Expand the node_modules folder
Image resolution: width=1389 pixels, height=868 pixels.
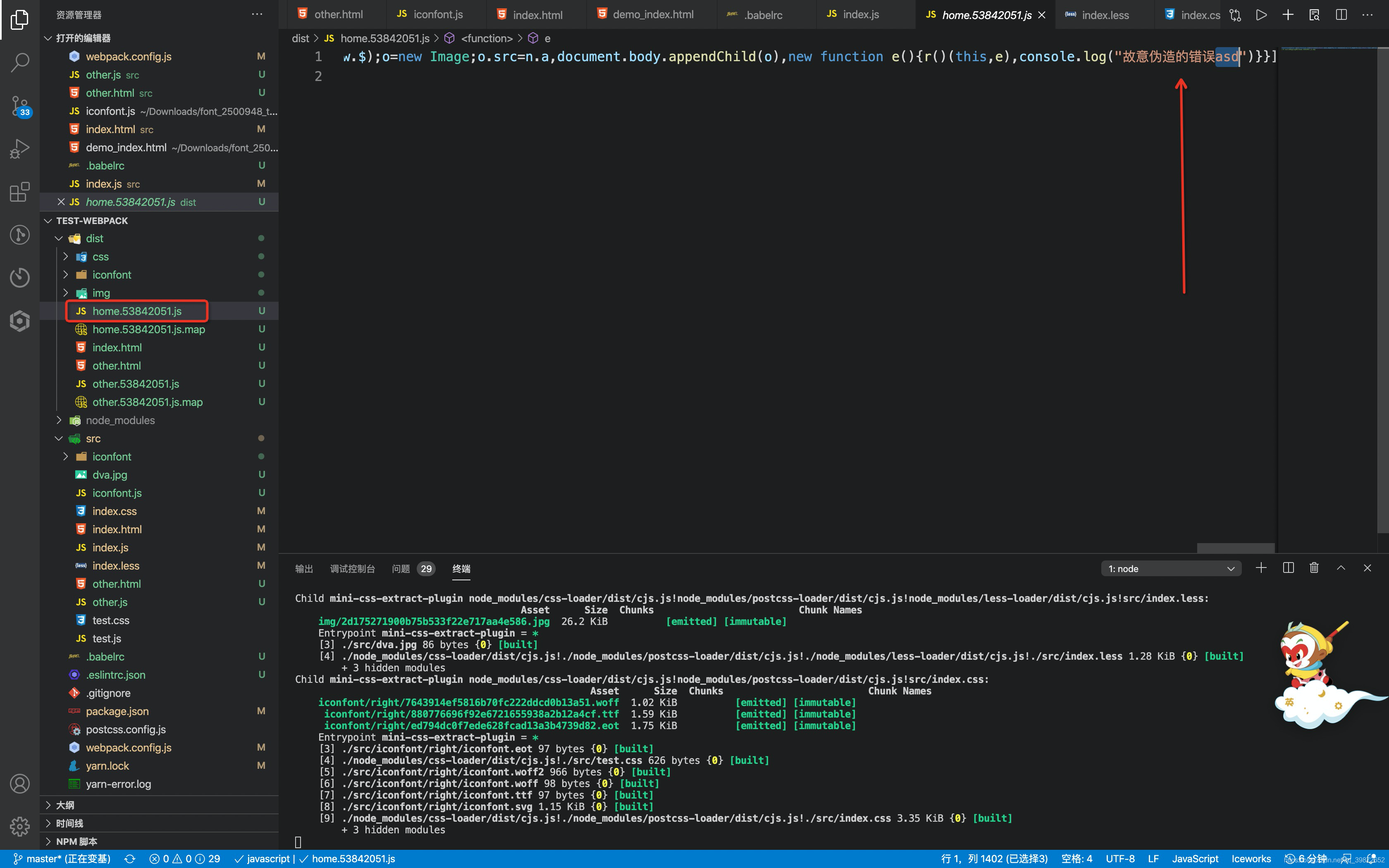click(x=59, y=420)
